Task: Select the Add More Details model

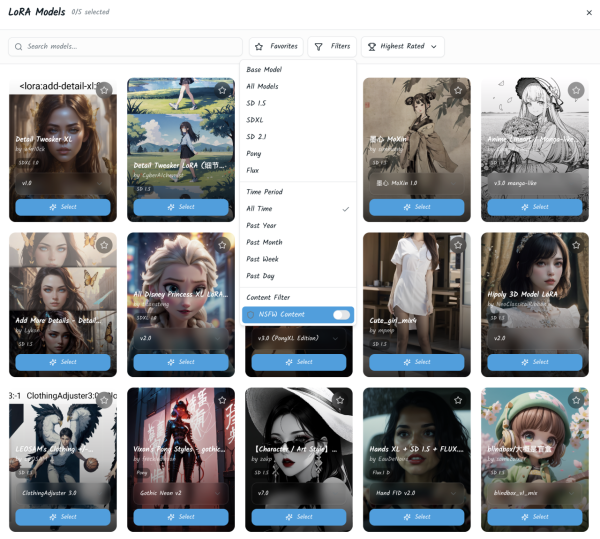Action: point(63,362)
